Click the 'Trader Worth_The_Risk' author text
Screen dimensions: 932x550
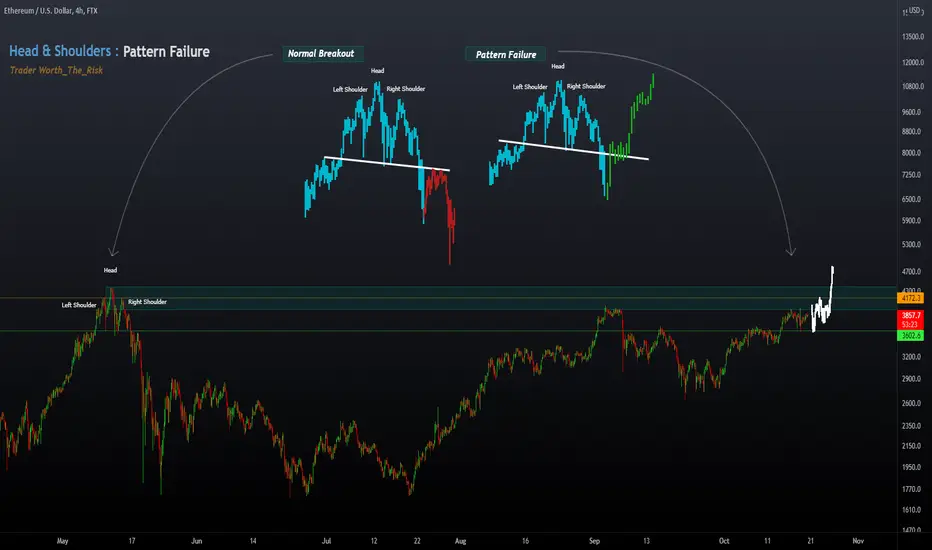(x=56, y=70)
